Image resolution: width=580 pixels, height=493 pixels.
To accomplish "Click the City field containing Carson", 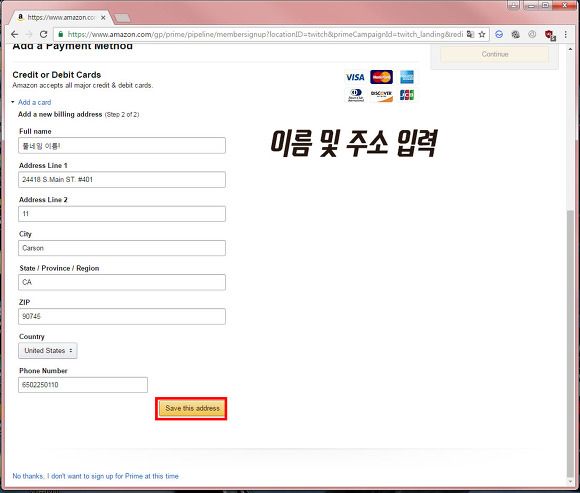I will tap(122, 248).
